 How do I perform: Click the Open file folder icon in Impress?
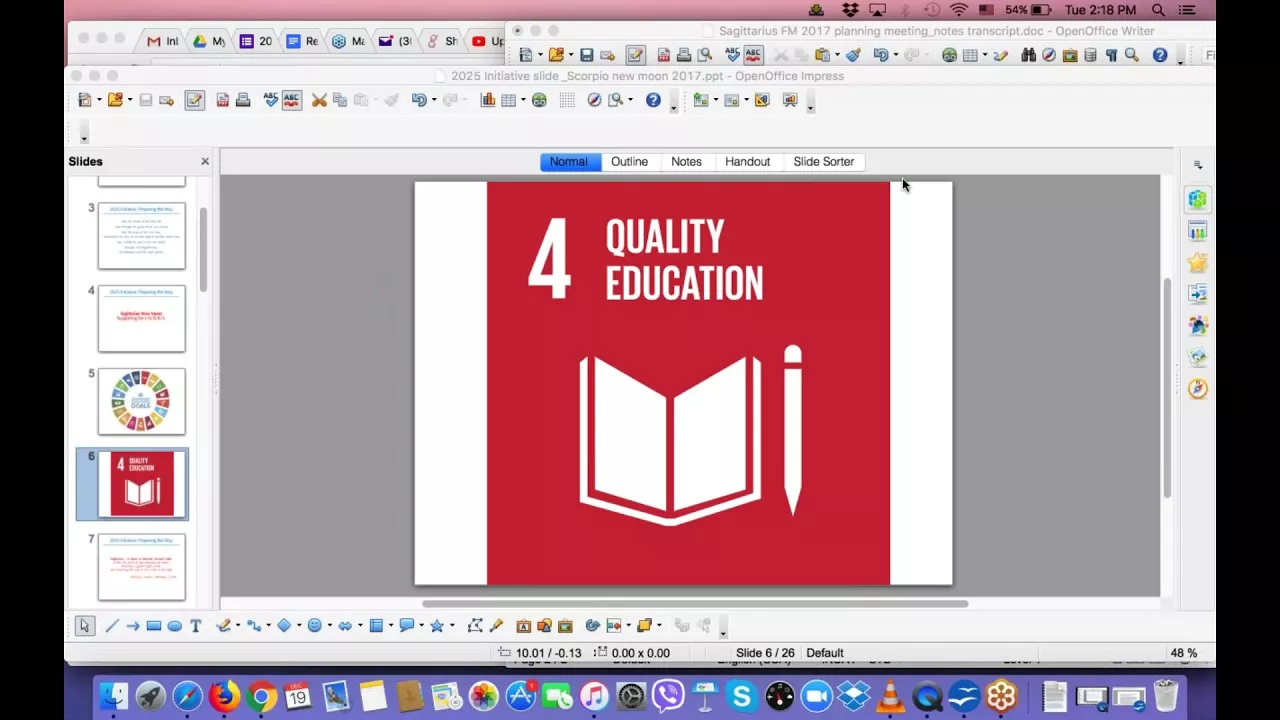115,100
